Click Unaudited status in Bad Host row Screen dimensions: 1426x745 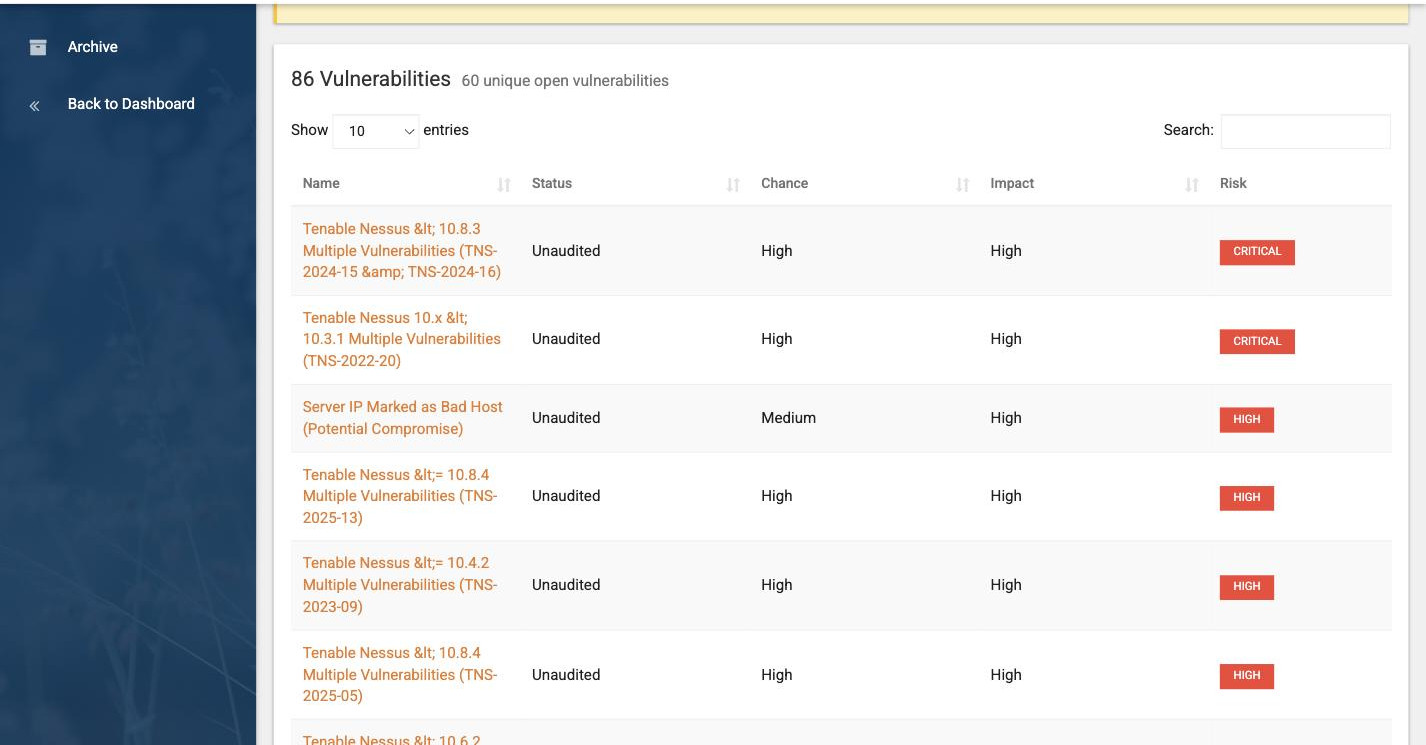tap(566, 418)
